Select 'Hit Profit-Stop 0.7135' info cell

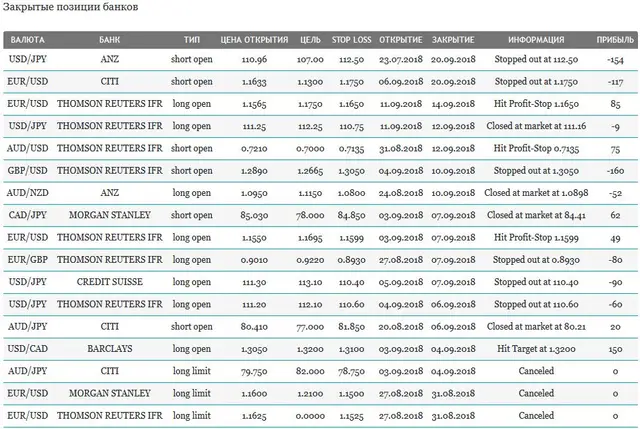536,148
